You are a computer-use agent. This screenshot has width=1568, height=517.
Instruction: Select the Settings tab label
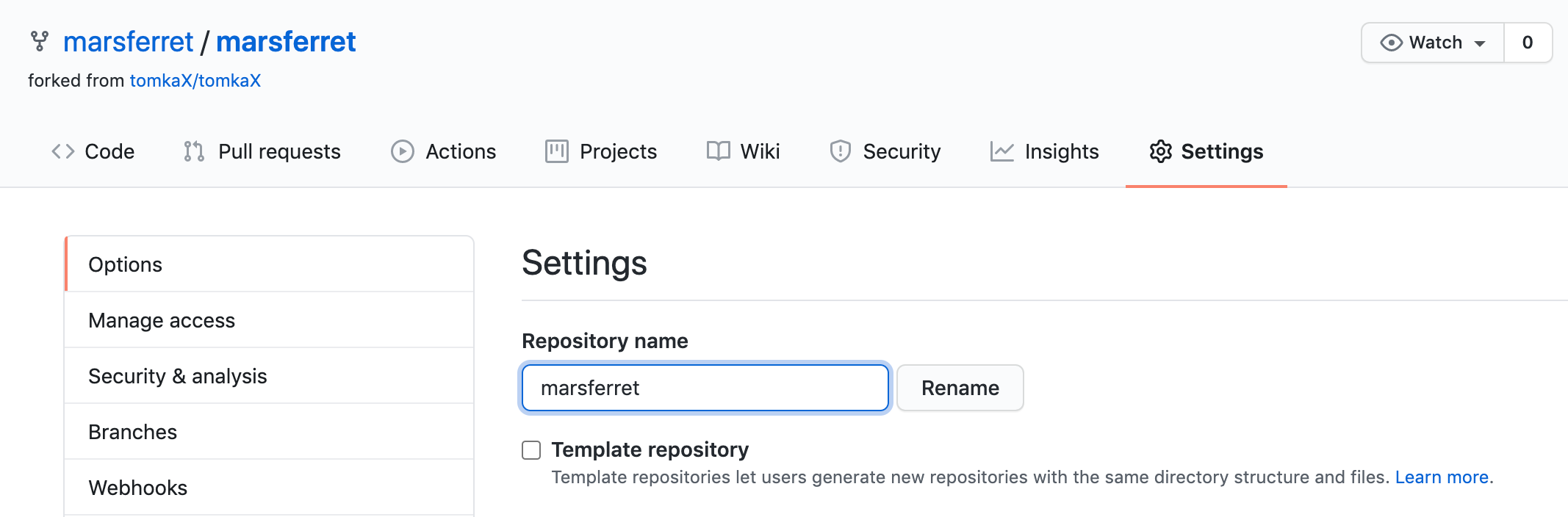pos(1222,151)
